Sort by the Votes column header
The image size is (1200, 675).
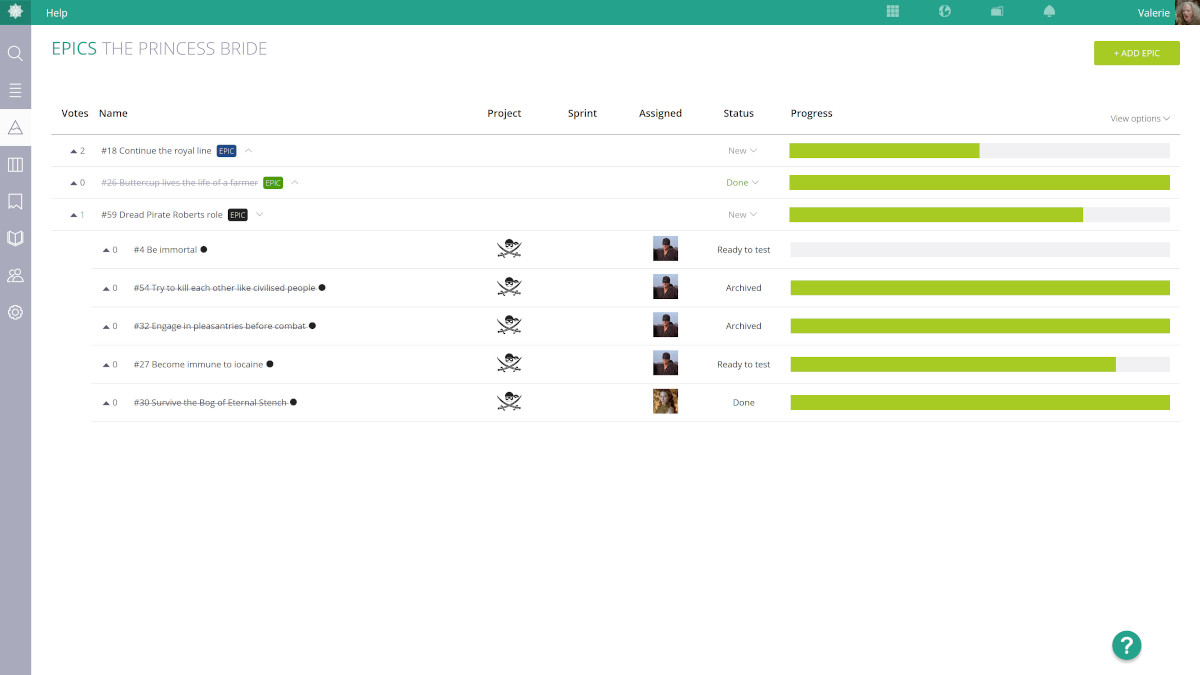(75, 113)
